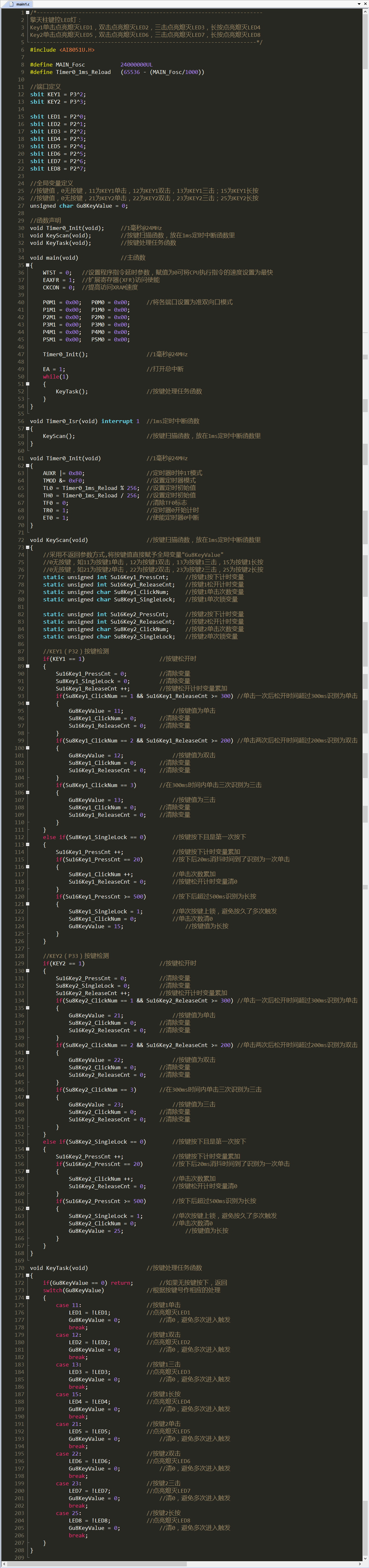Viewport: 369px width, 1568px height.
Task: Click the 'Gu8KeyValue = 15;' statement
Action: pos(96,927)
